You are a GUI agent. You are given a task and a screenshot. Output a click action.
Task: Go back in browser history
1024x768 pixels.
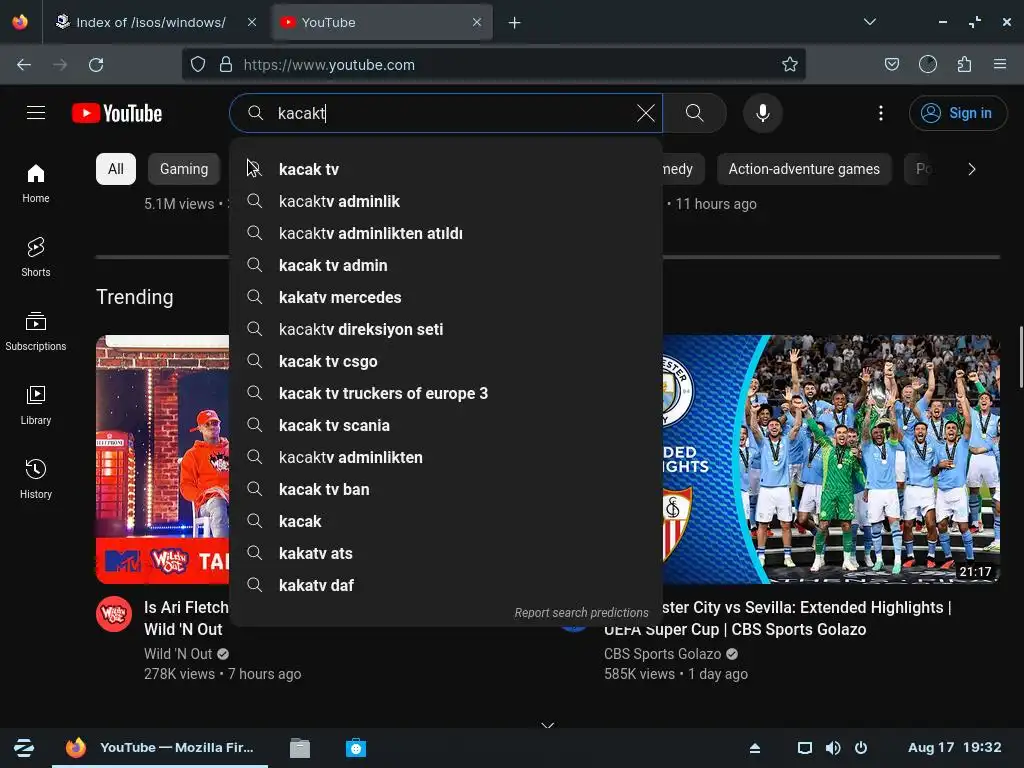pos(24,65)
